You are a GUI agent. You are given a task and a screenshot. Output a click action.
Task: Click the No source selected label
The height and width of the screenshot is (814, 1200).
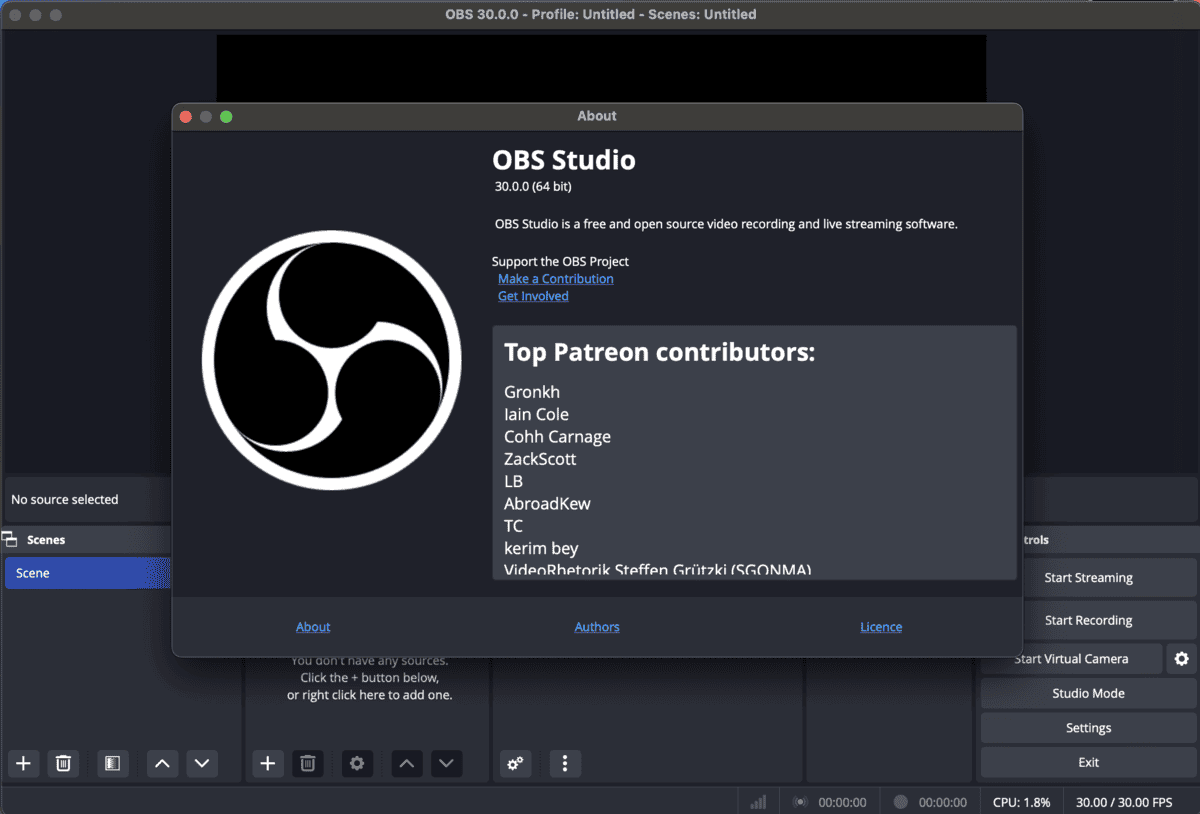click(x=64, y=499)
